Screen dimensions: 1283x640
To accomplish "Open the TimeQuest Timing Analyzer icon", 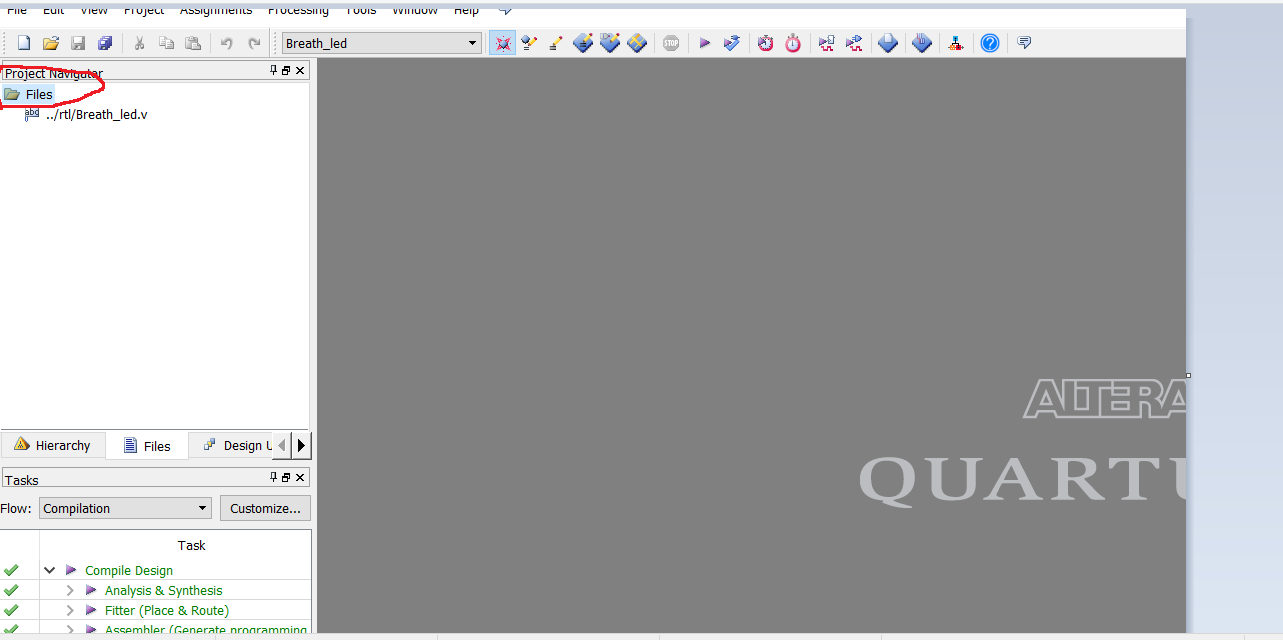I will pos(765,43).
